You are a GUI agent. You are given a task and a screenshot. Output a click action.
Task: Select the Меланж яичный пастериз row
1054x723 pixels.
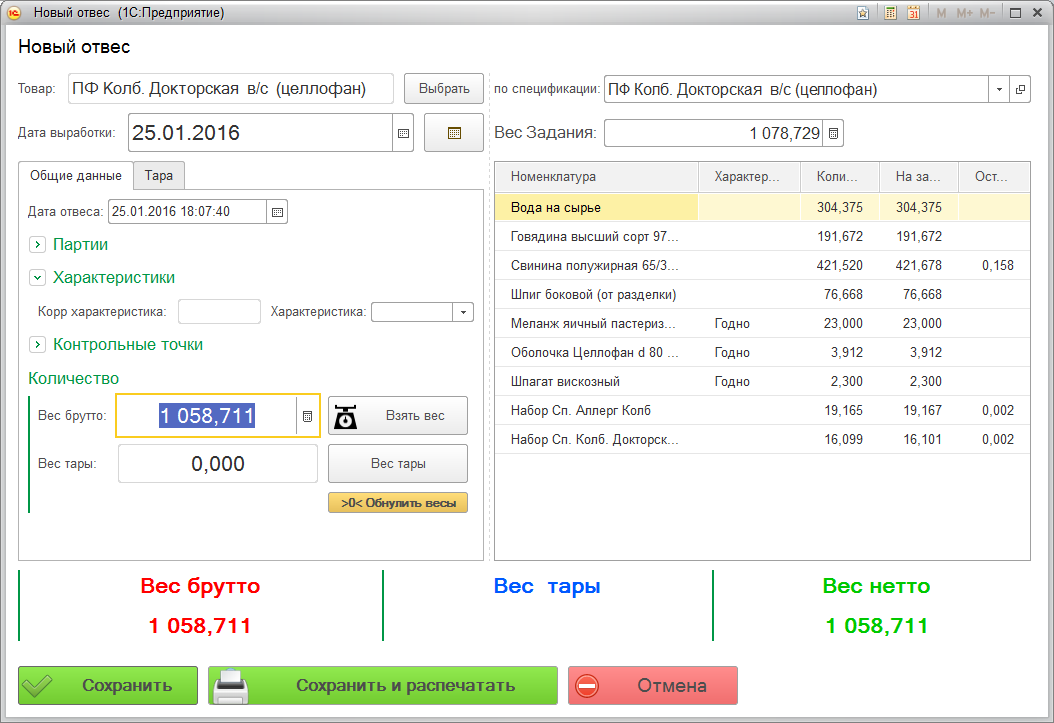[x=762, y=323]
